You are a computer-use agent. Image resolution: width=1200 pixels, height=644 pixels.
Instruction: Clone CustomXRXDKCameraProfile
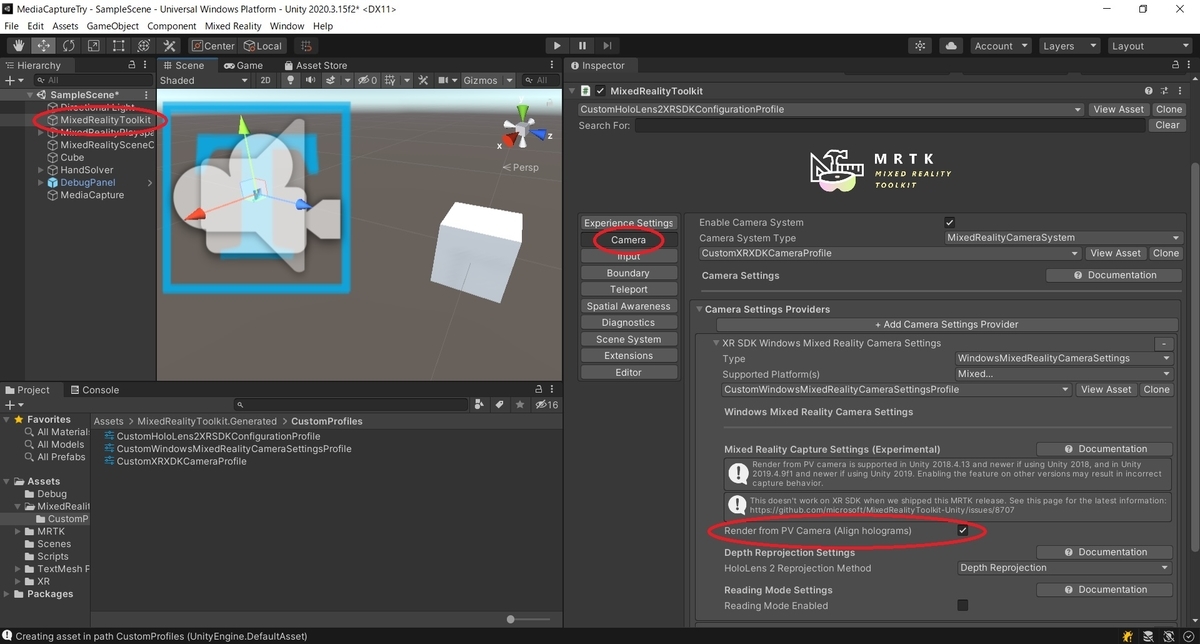tap(1166, 253)
